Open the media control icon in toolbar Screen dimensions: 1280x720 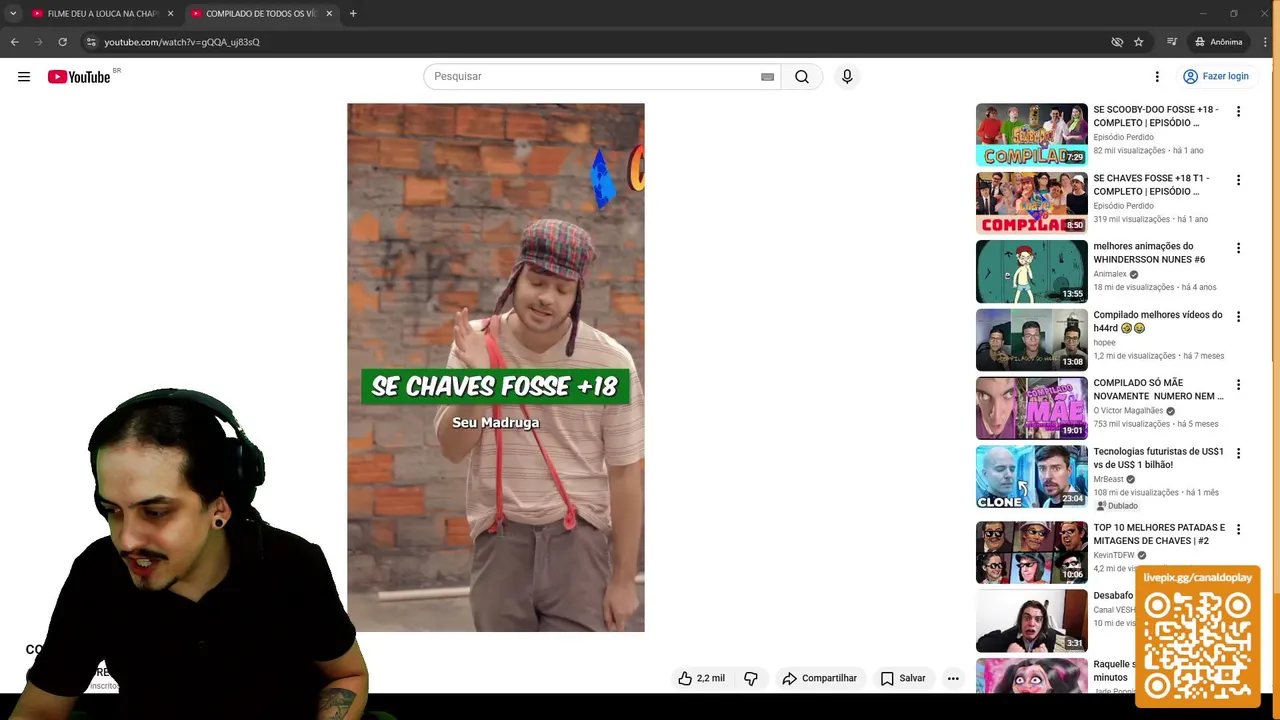tap(1171, 42)
